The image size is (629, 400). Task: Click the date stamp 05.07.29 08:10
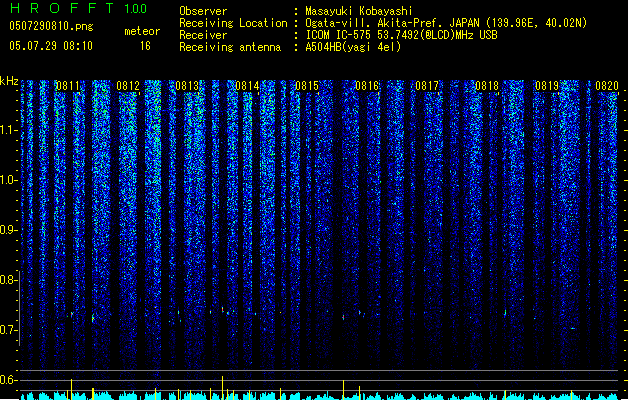(51, 46)
